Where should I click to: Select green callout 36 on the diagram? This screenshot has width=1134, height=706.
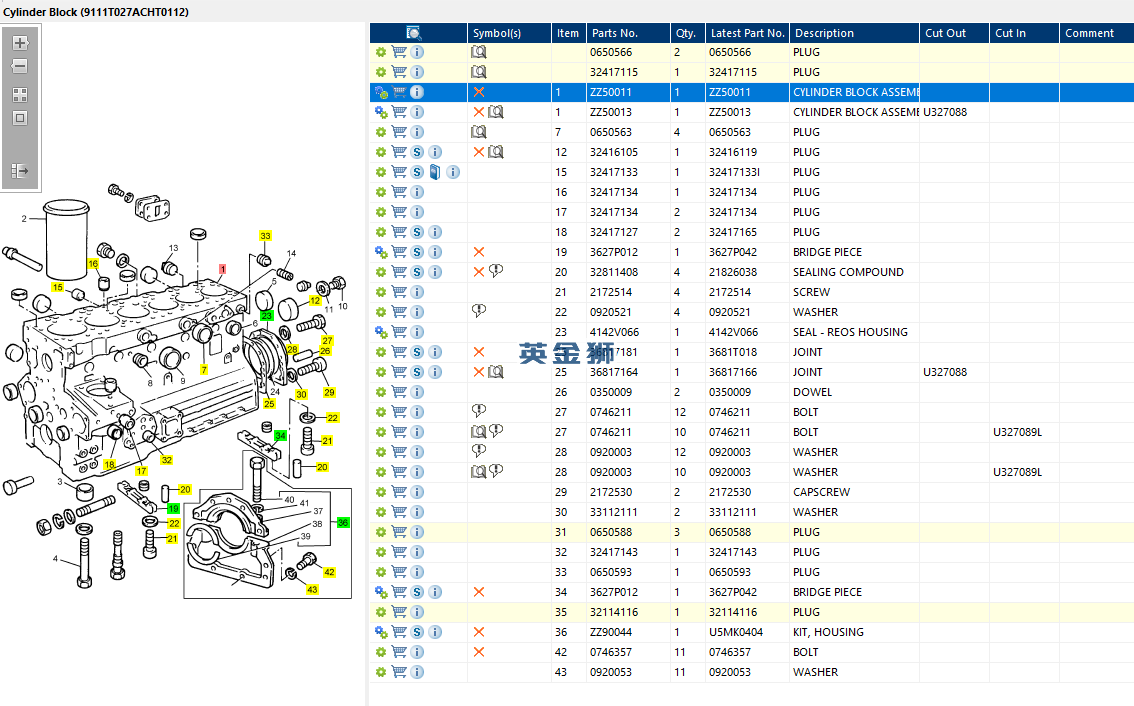point(343,523)
